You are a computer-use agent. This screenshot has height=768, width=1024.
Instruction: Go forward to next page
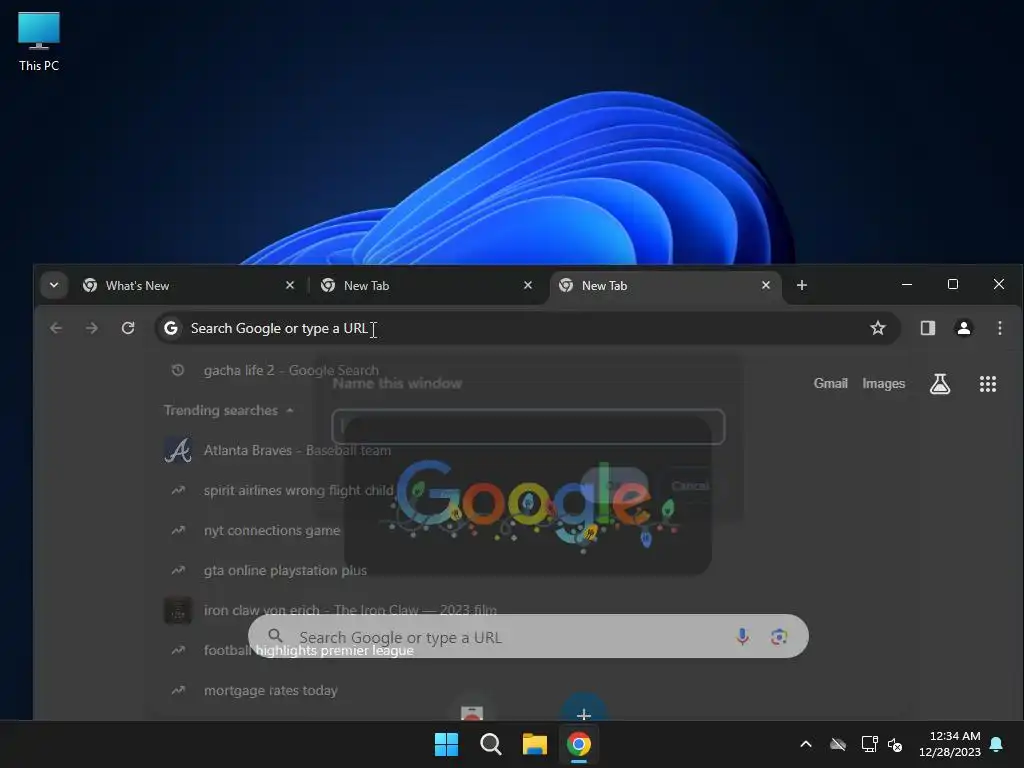(92, 328)
